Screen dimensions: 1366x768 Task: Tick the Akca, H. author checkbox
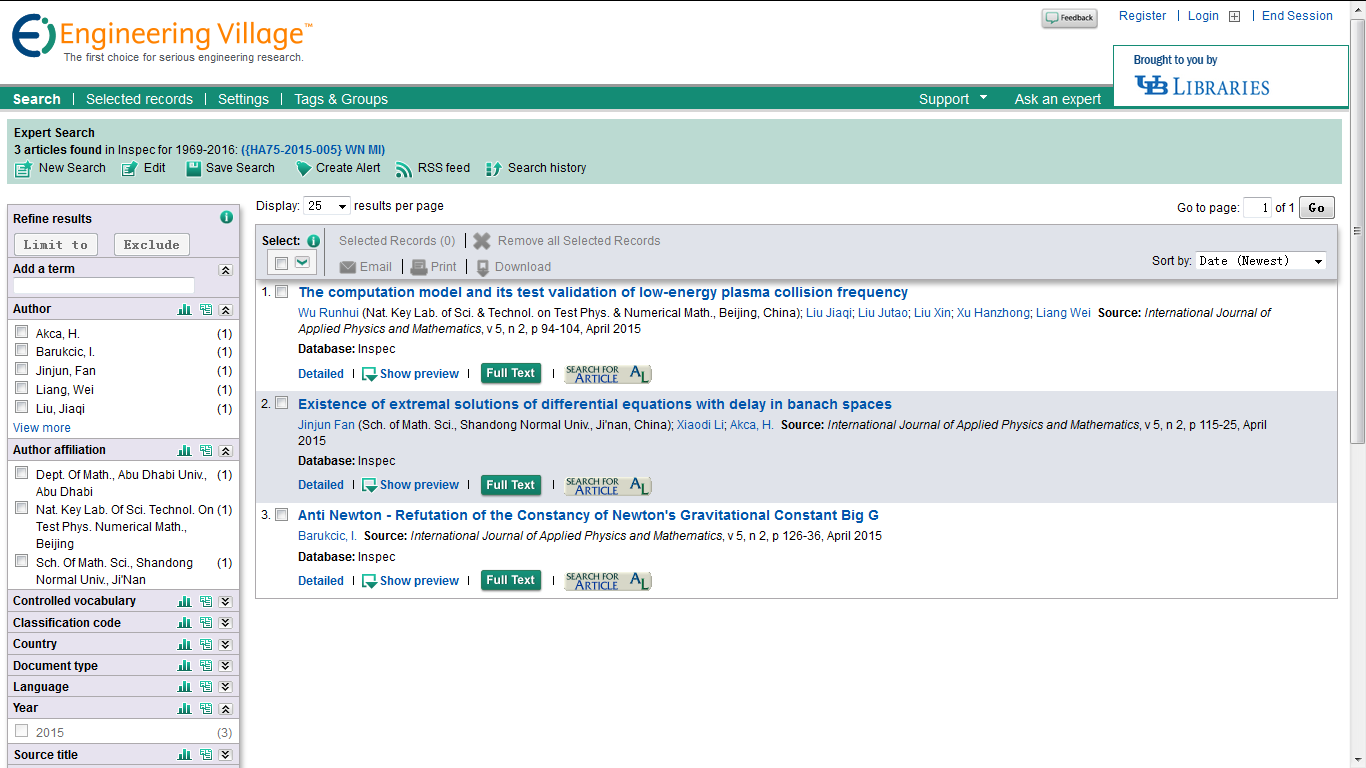[22, 333]
